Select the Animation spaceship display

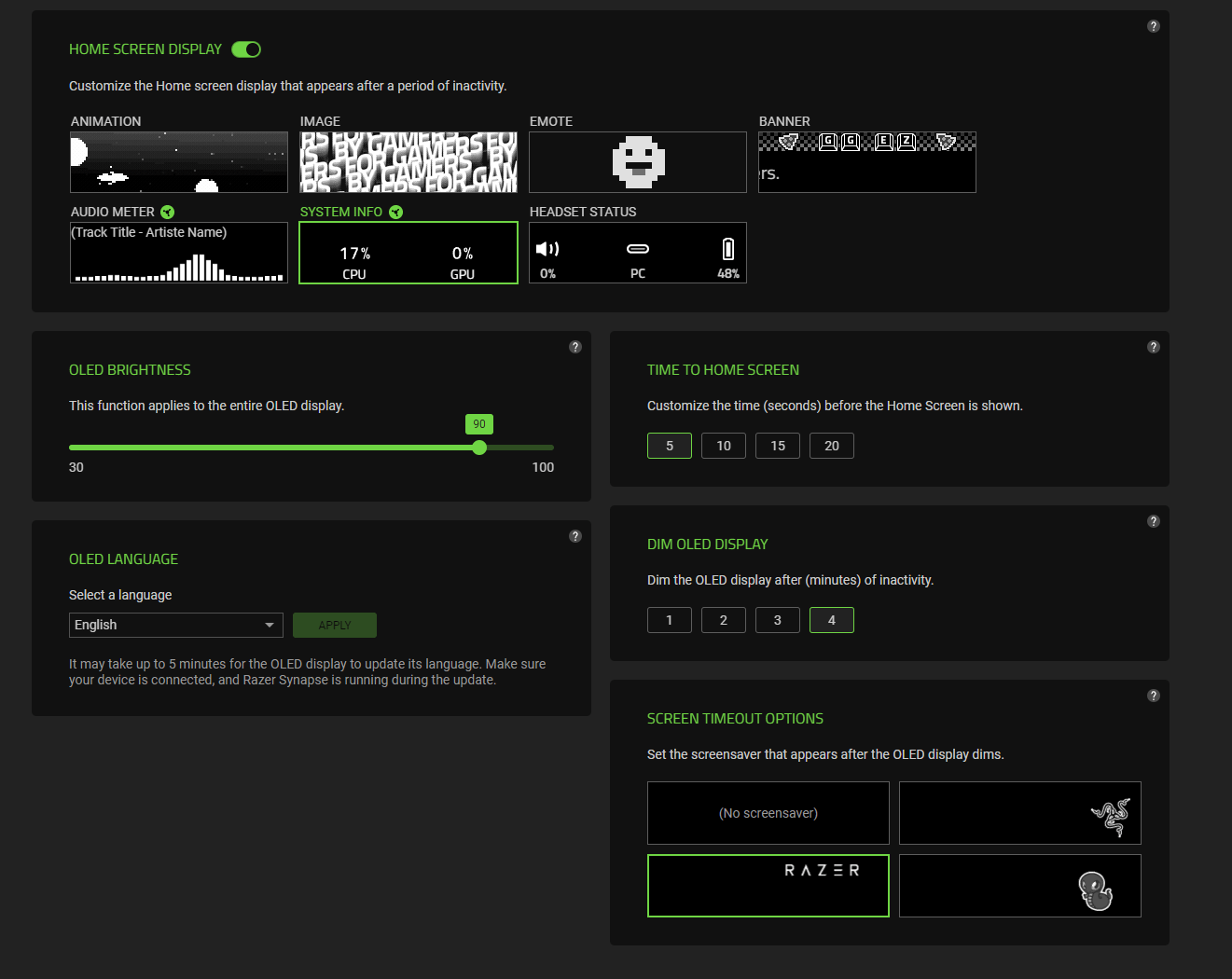(x=179, y=162)
